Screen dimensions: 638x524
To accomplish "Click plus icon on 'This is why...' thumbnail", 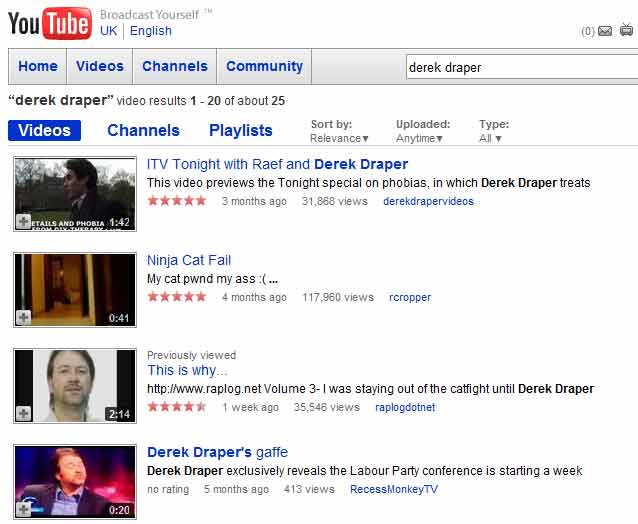I will click(24, 413).
